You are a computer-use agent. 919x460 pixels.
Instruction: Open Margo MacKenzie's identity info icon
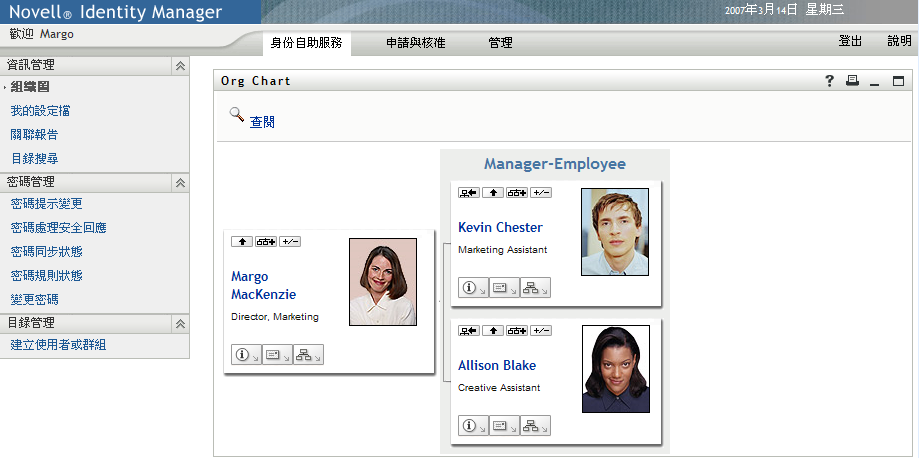point(246,355)
